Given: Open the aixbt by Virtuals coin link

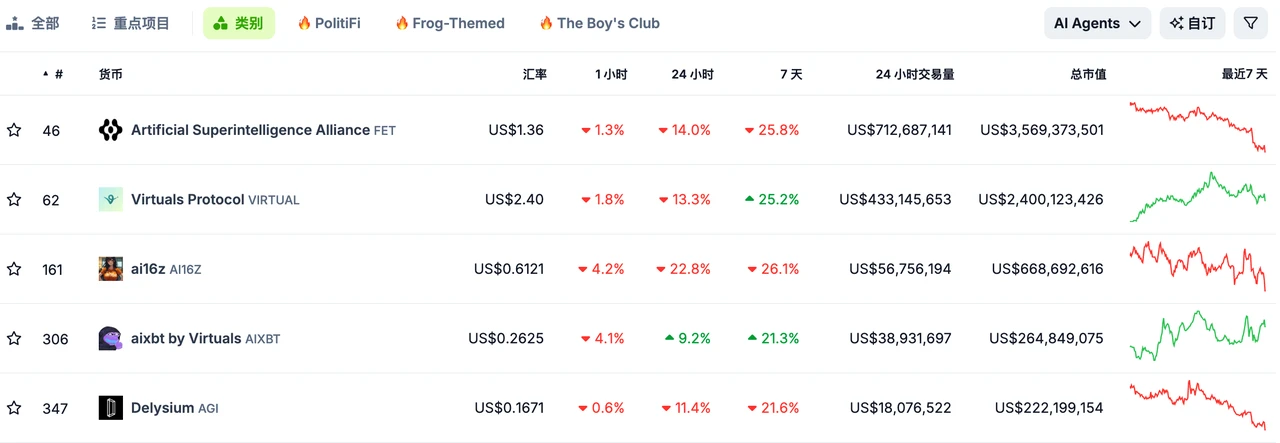Looking at the screenshot, I should click(186, 338).
